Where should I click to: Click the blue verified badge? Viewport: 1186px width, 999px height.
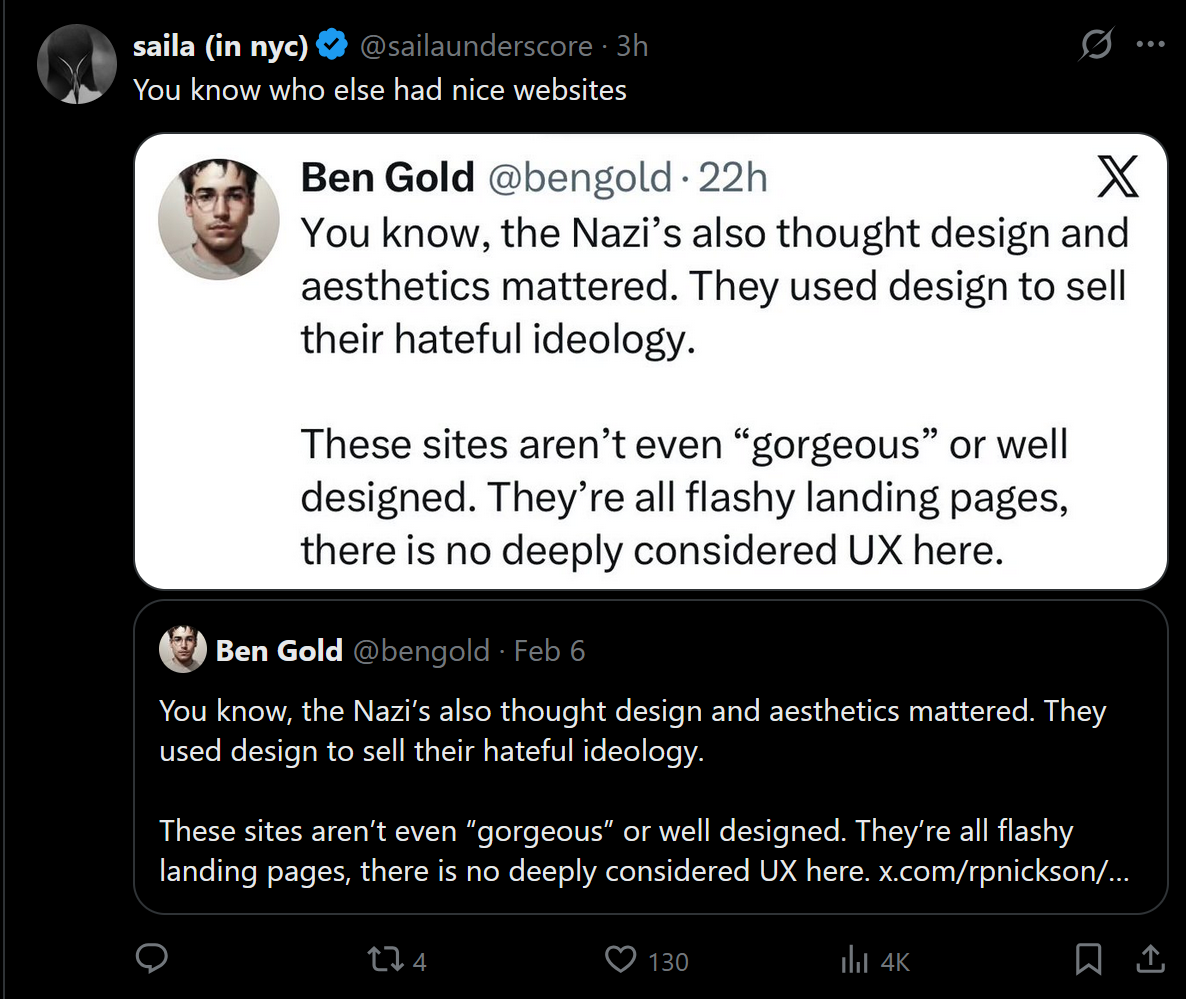(x=333, y=45)
